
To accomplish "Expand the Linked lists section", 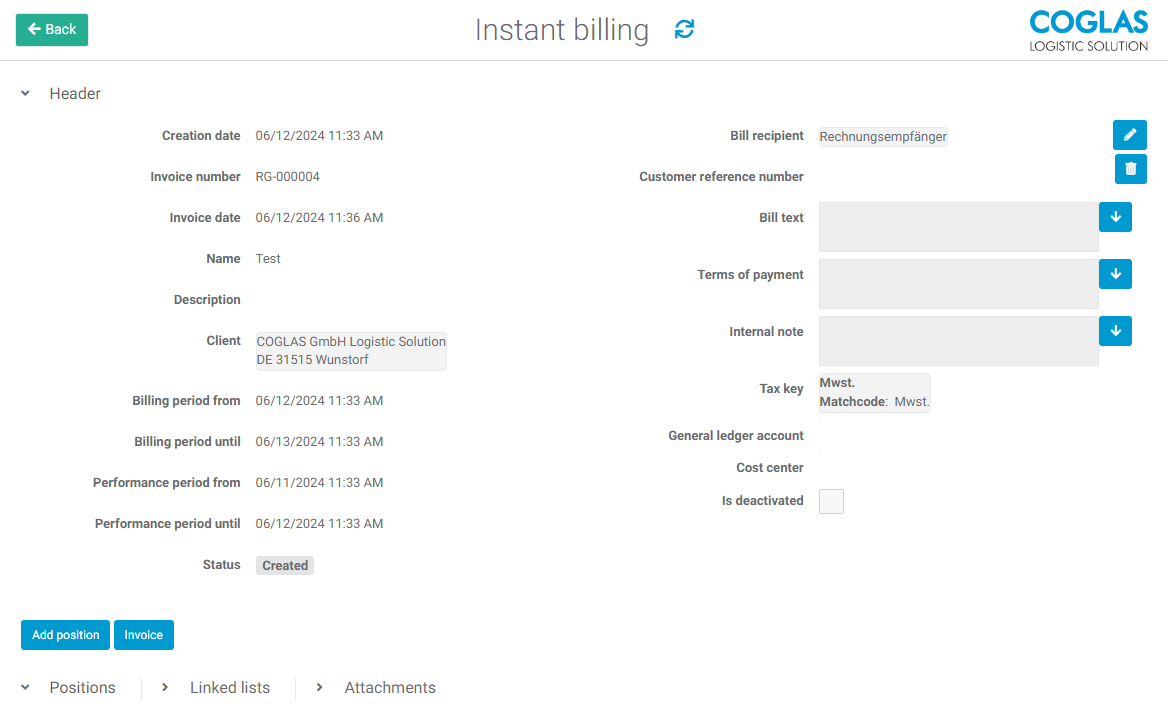I will tap(166, 688).
